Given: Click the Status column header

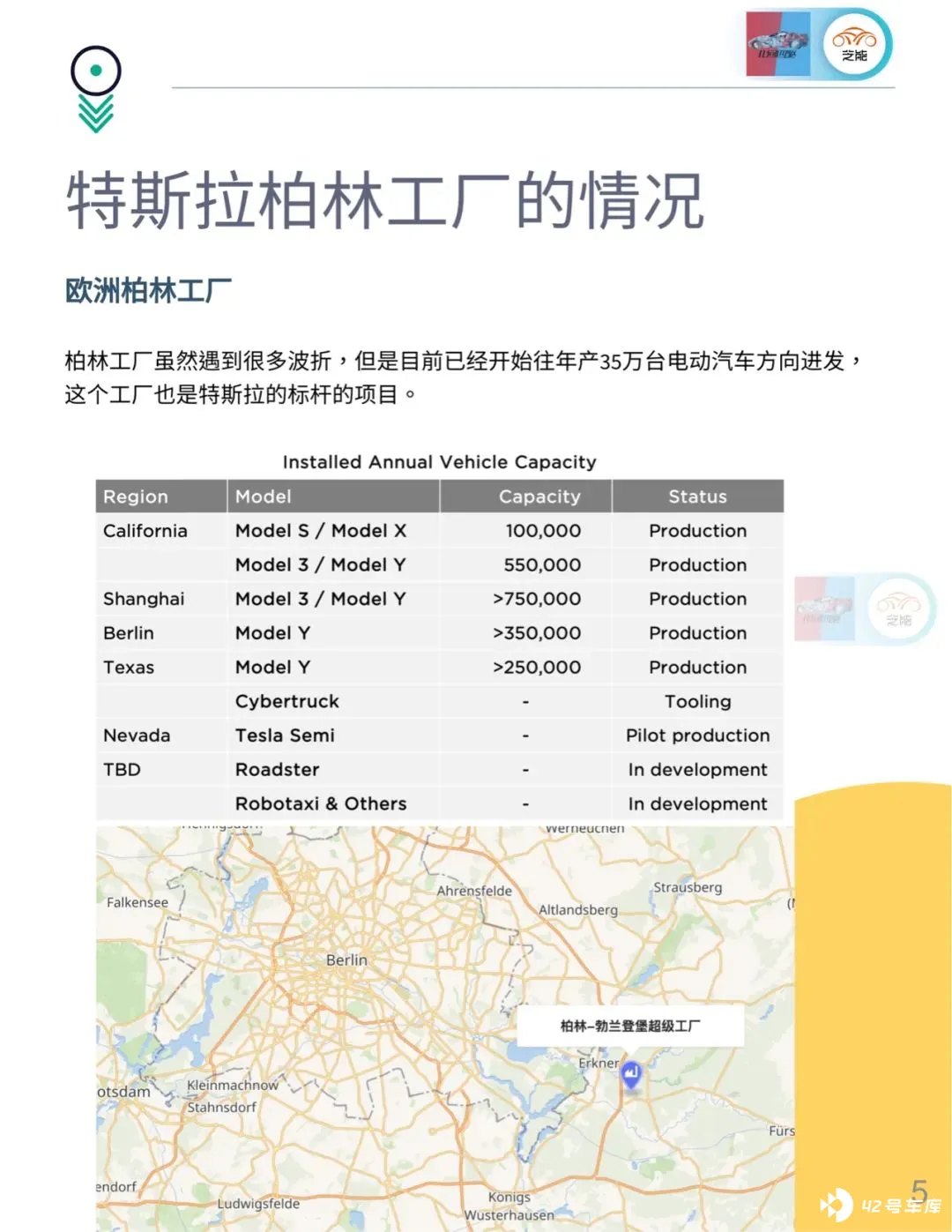Looking at the screenshot, I should 697,497.
